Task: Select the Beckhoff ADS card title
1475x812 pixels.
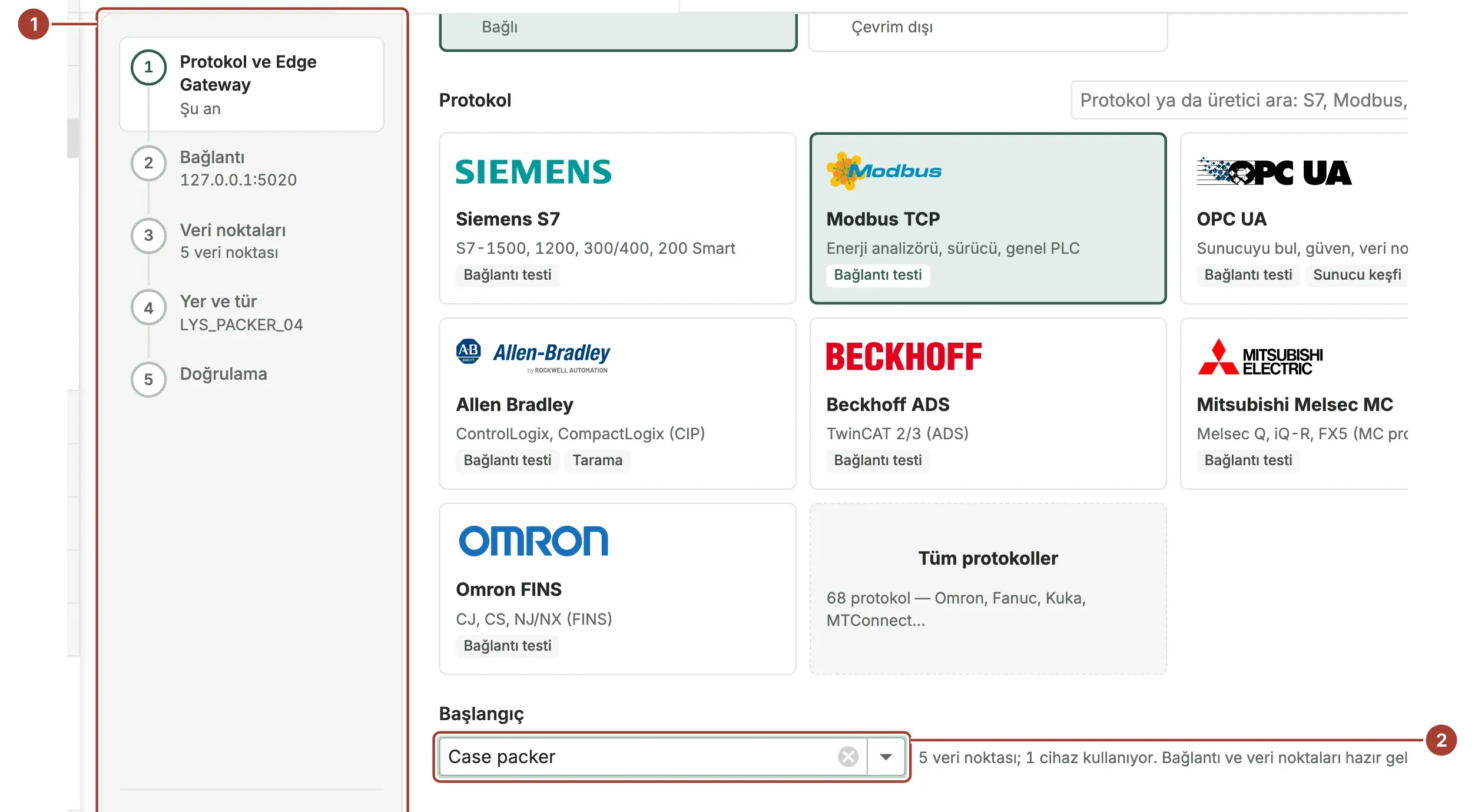Action: pos(887,405)
